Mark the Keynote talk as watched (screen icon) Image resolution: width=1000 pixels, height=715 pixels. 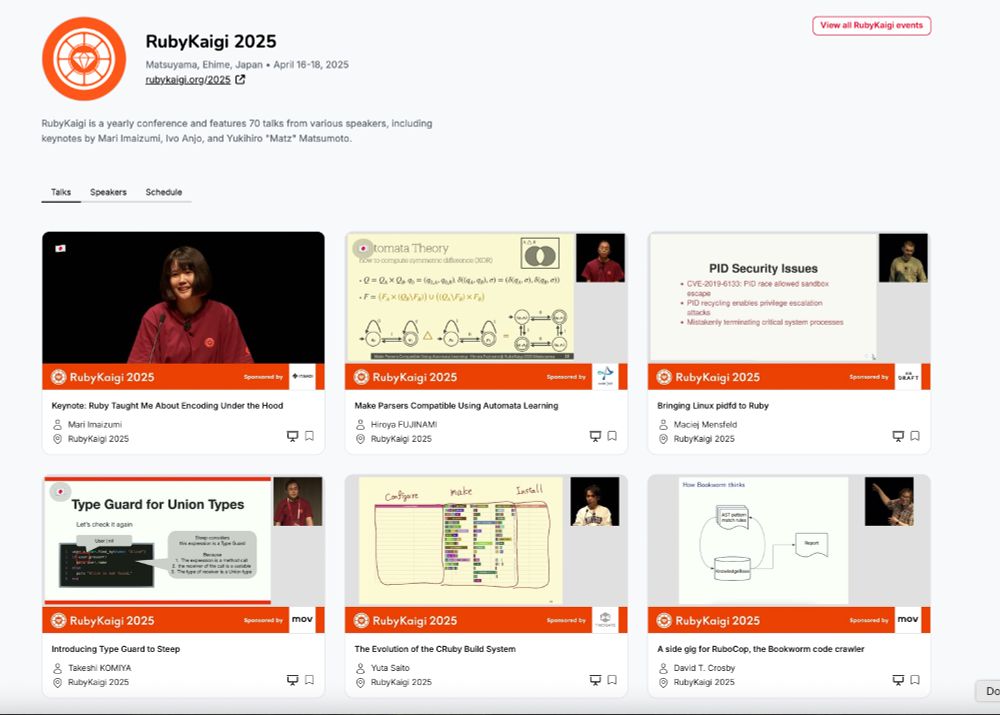click(x=292, y=436)
